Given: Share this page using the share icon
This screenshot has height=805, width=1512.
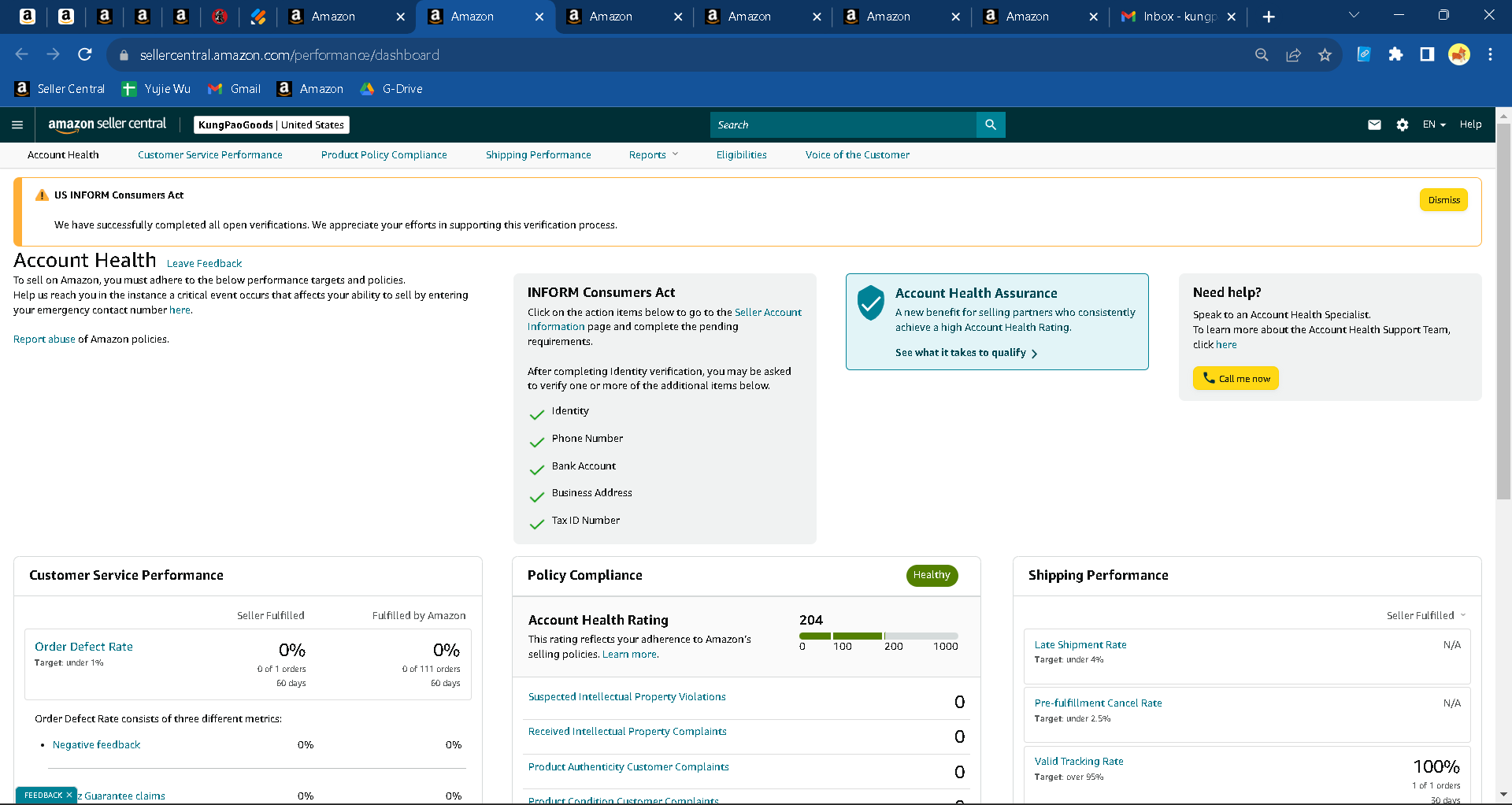Looking at the screenshot, I should point(1293,54).
